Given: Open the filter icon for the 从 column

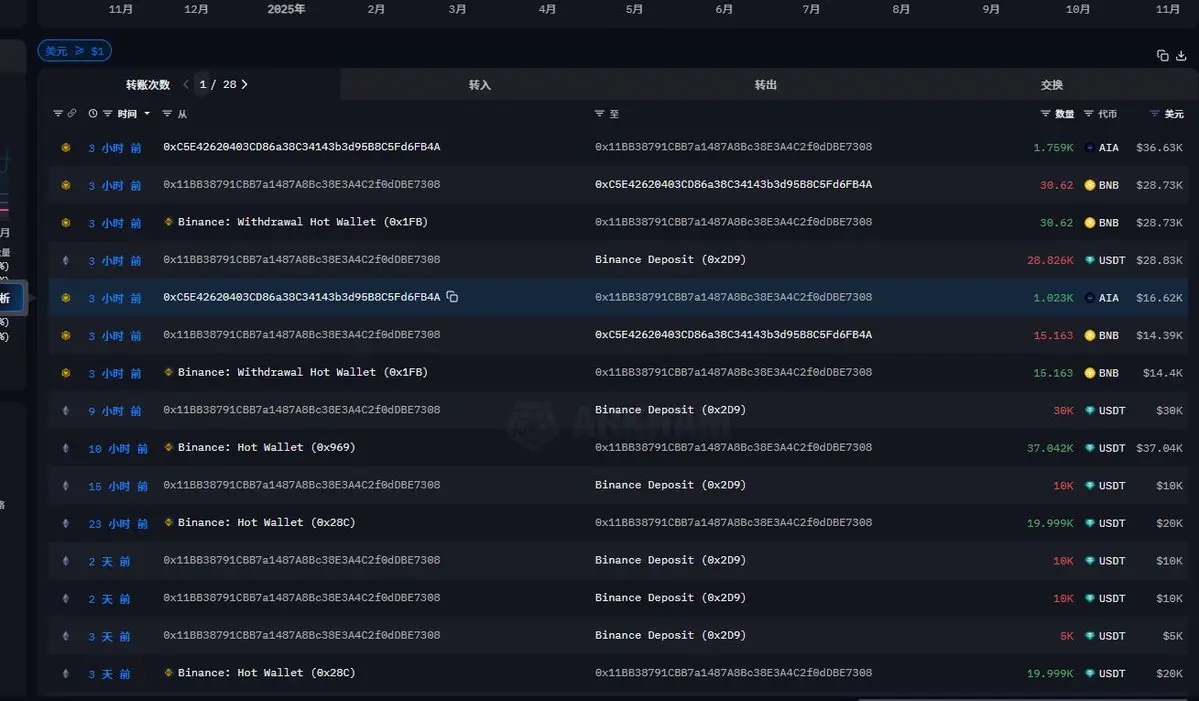Looking at the screenshot, I should [167, 113].
